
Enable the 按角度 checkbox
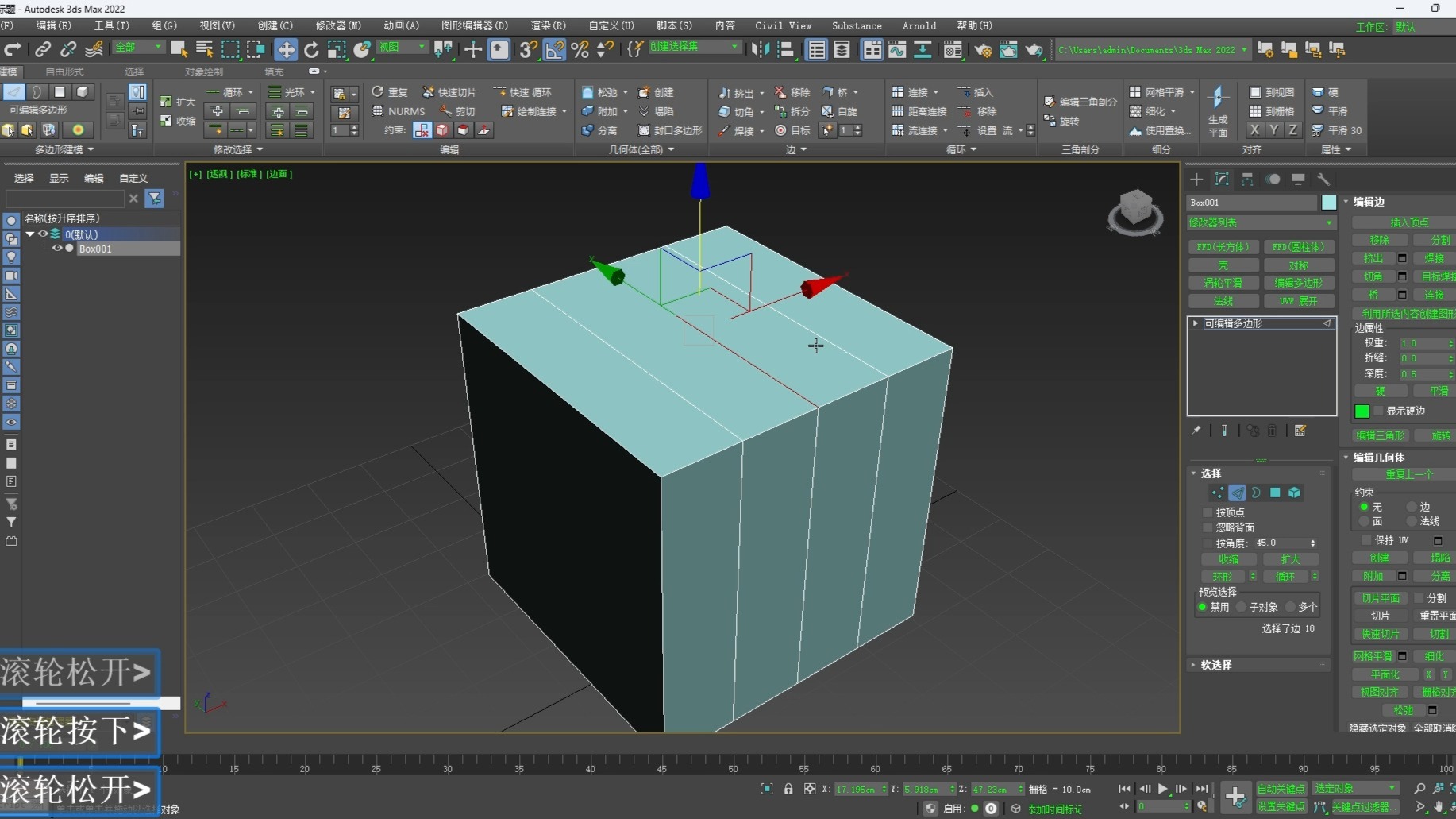(x=1208, y=543)
